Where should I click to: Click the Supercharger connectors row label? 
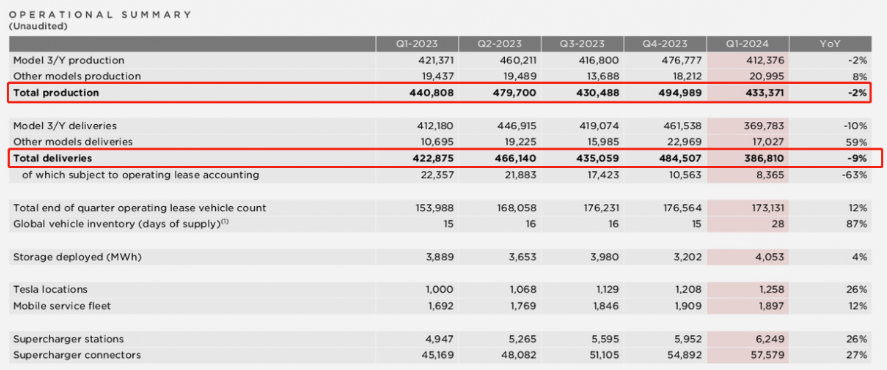coord(77,355)
